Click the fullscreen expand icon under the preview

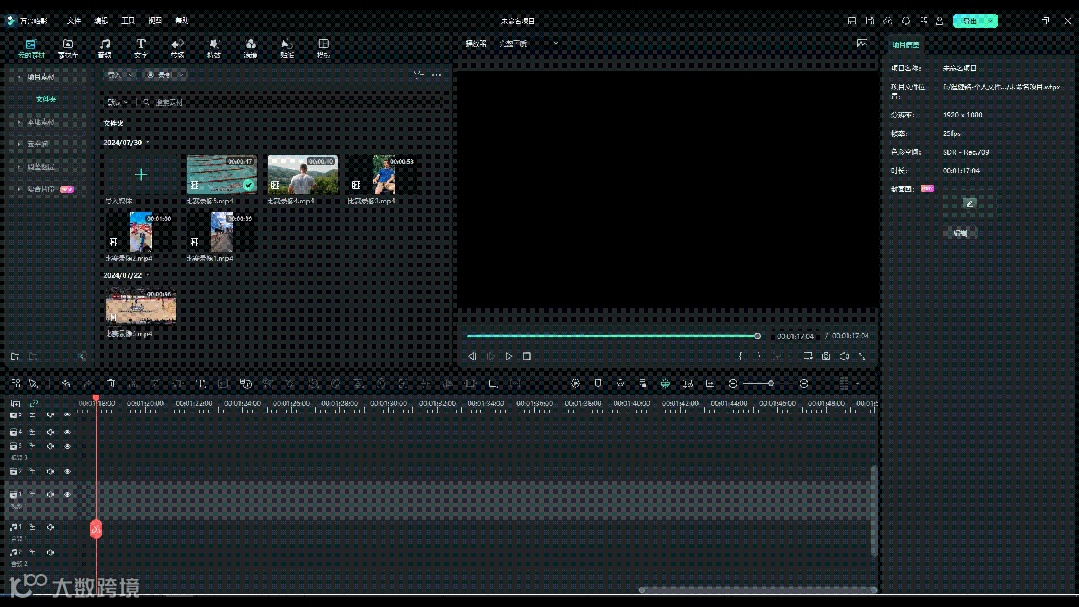(x=862, y=356)
